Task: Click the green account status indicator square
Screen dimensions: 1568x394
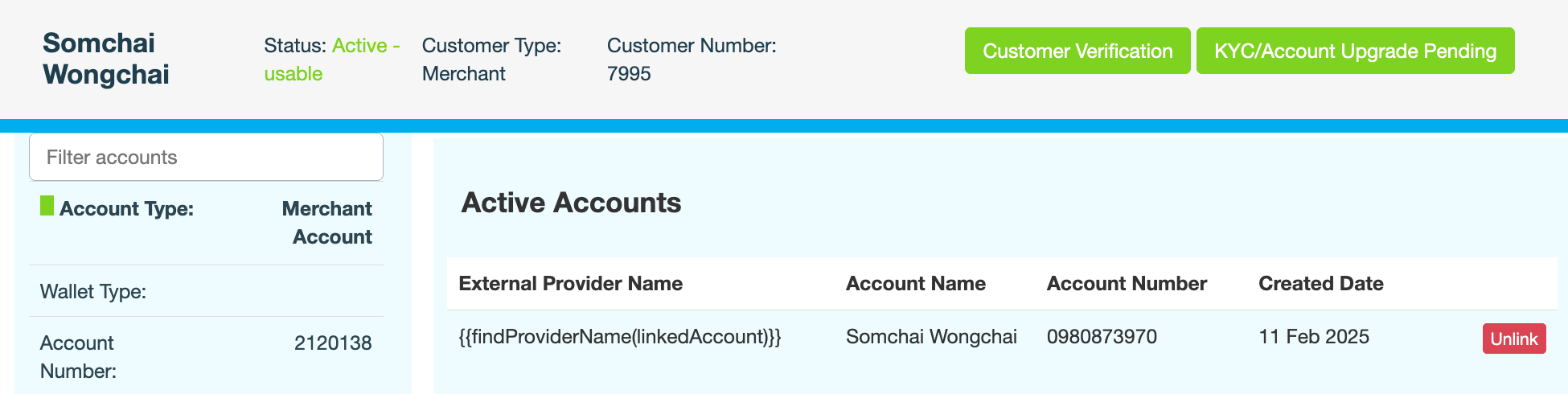Action: (x=47, y=206)
